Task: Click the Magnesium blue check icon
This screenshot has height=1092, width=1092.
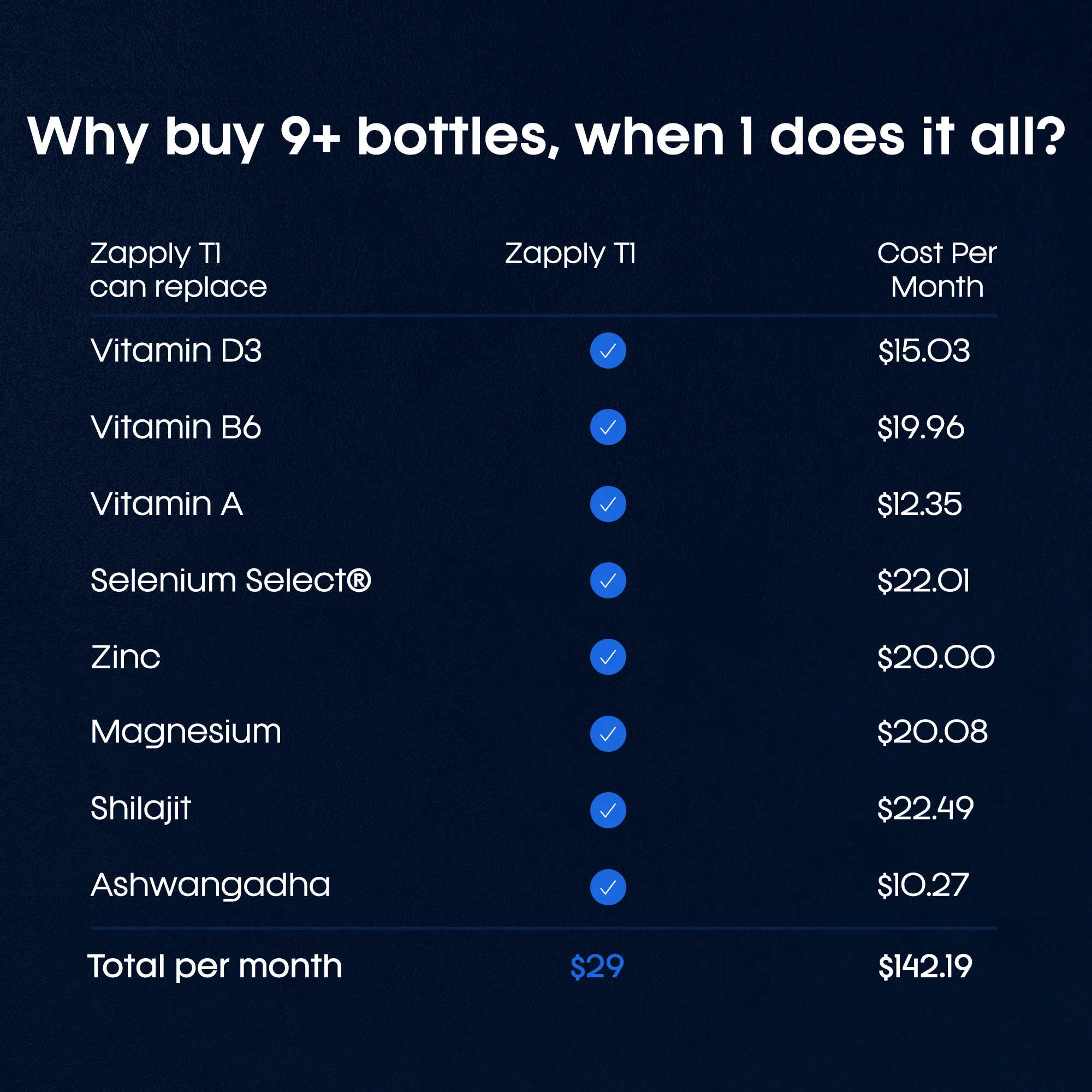Action: pos(608,734)
